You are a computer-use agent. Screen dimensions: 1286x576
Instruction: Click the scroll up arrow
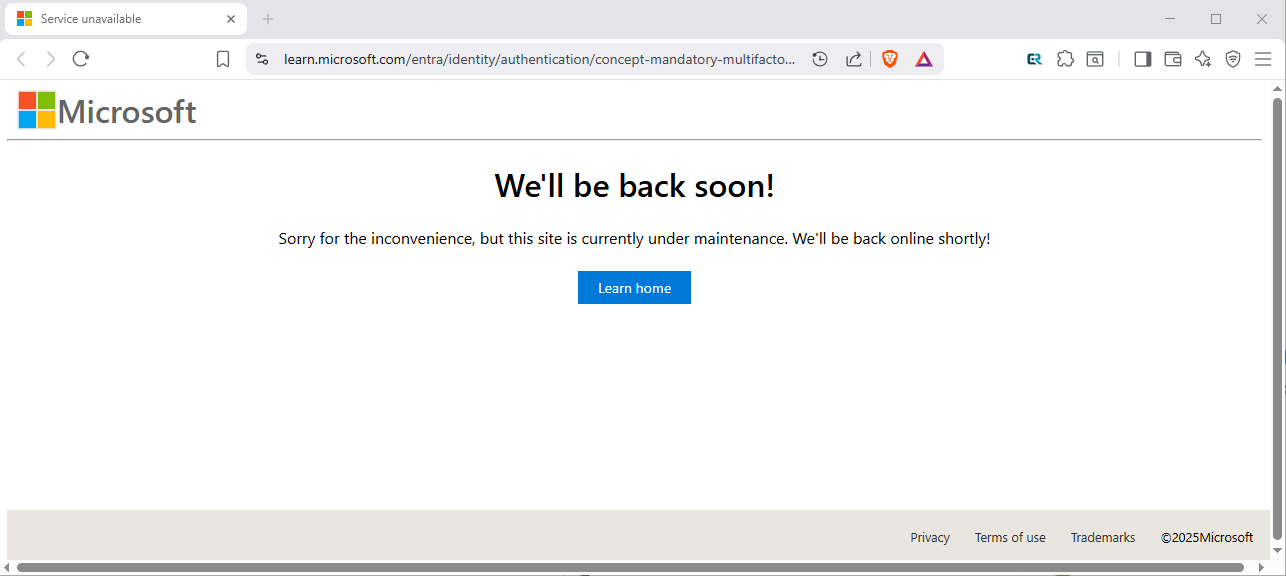point(1277,89)
